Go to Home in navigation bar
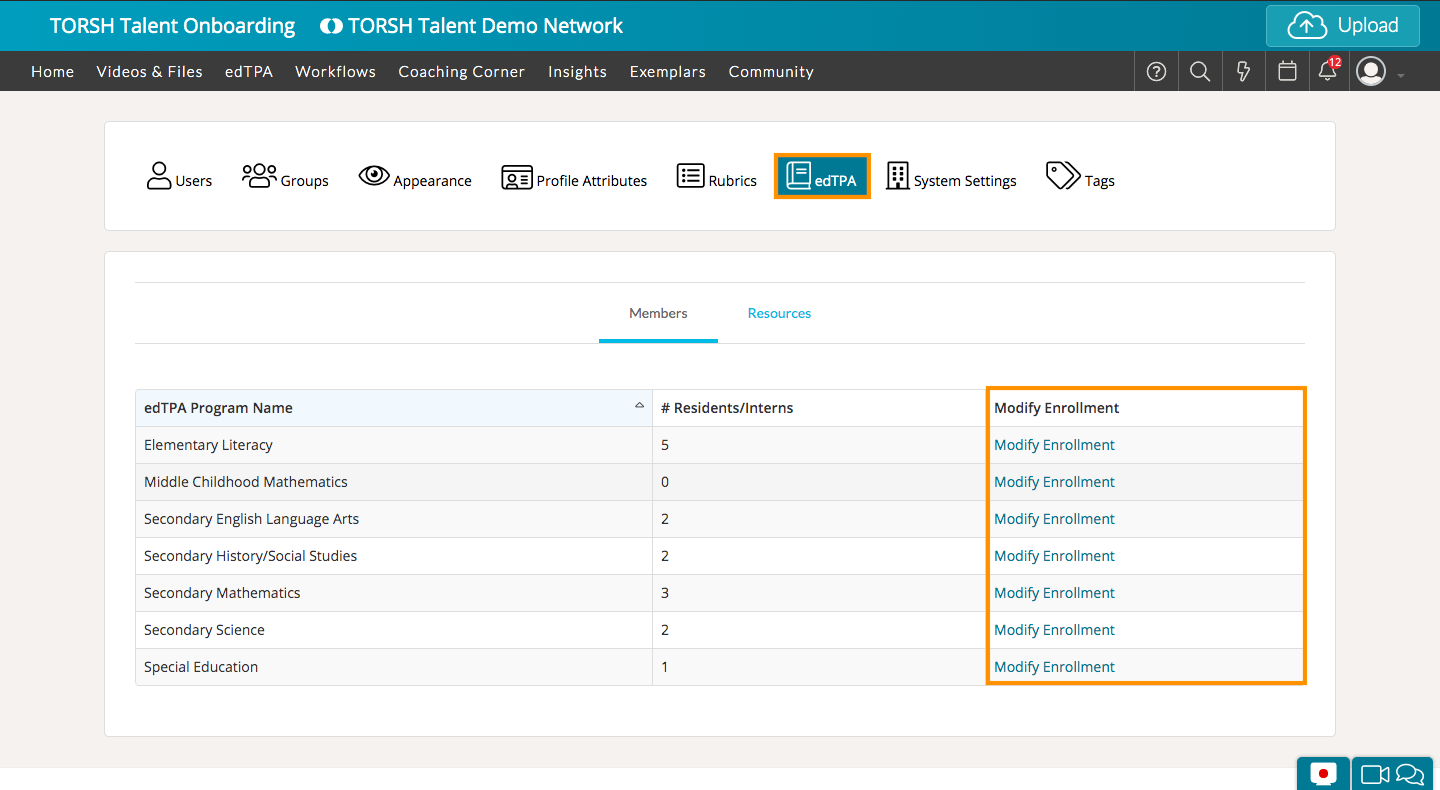Screen dimensions: 1440x790 pyautogui.click(x=52, y=71)
